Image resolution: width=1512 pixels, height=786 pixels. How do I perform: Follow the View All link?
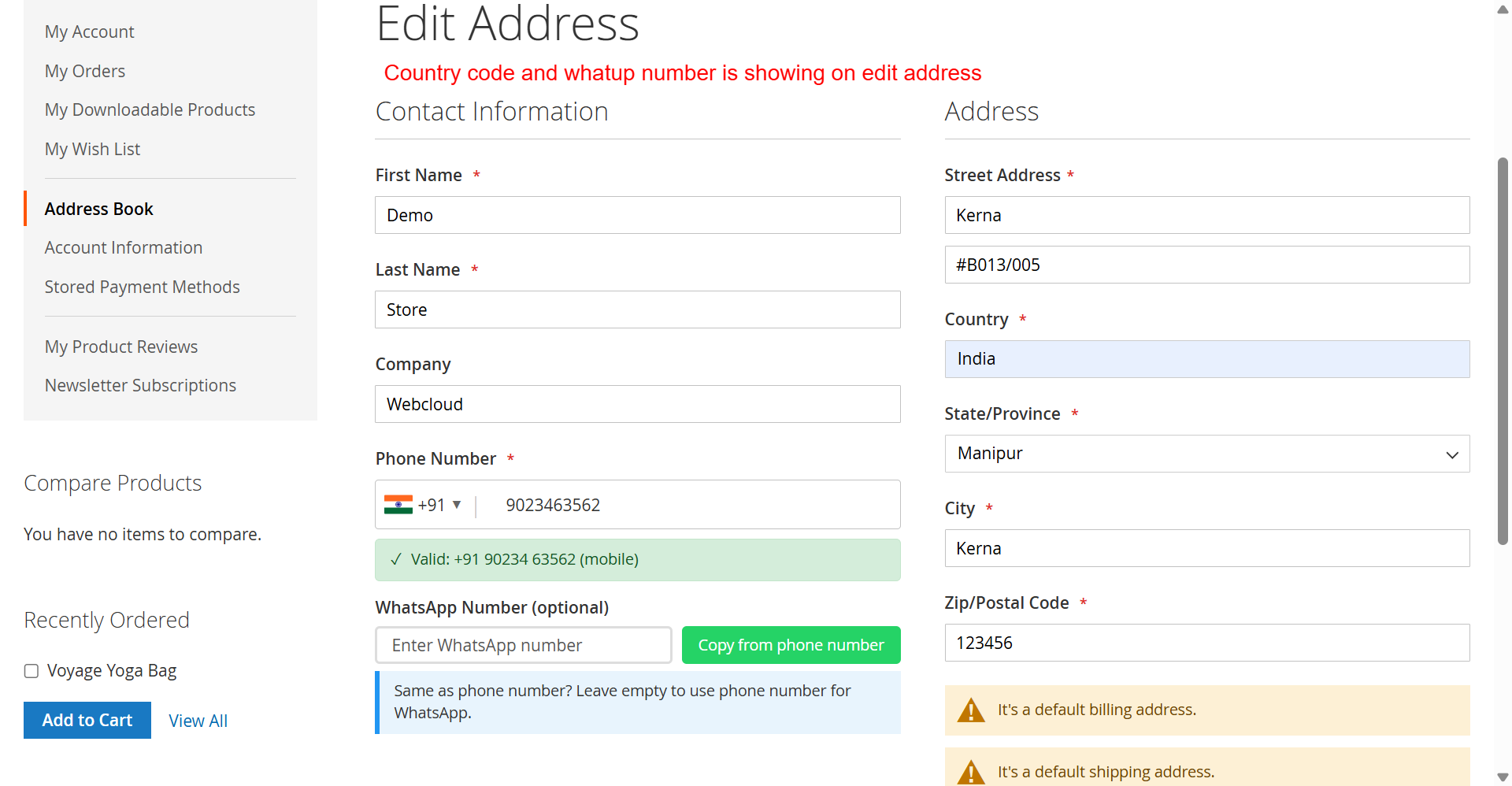198,721
